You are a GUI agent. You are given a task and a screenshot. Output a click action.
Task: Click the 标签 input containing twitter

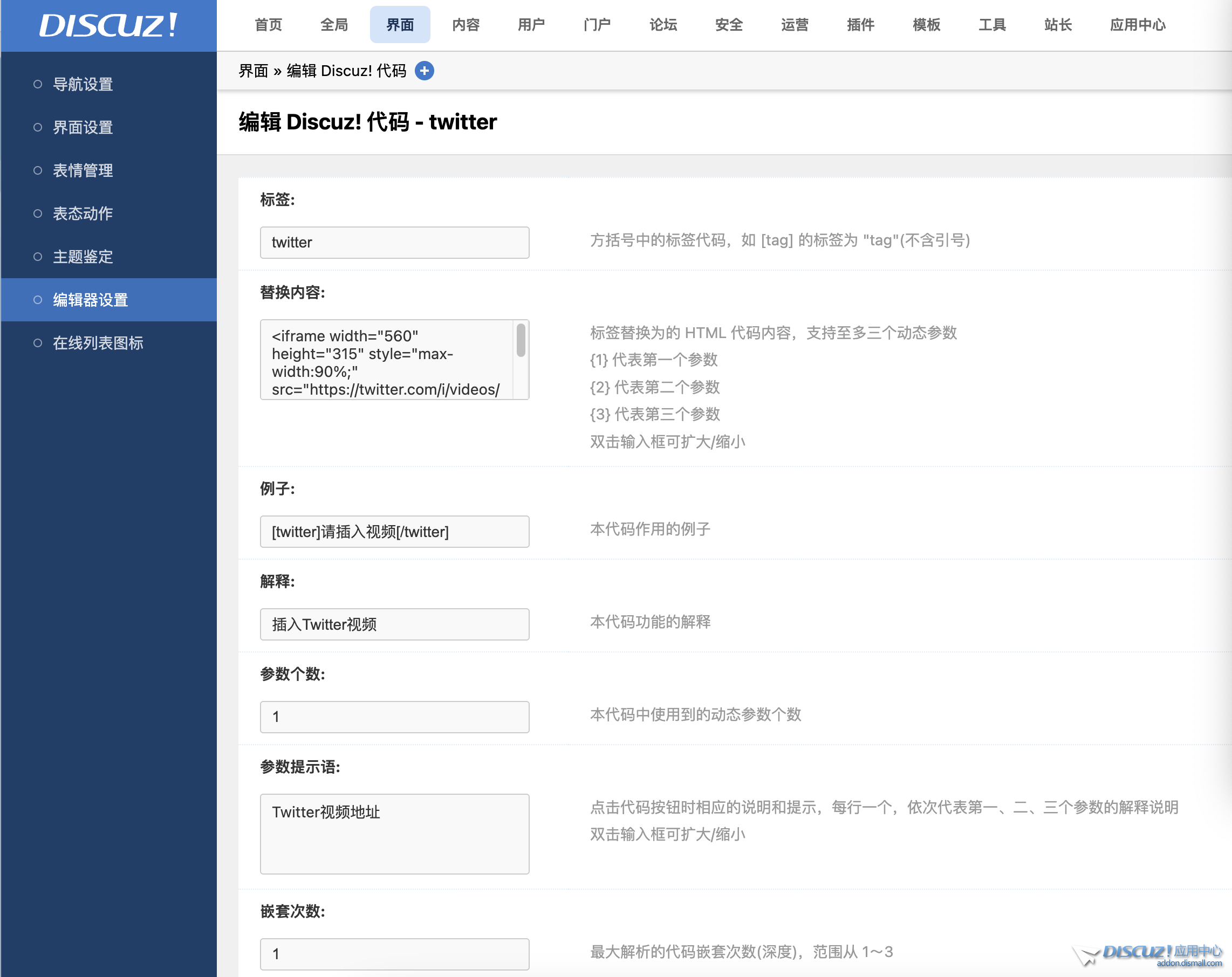394,243
